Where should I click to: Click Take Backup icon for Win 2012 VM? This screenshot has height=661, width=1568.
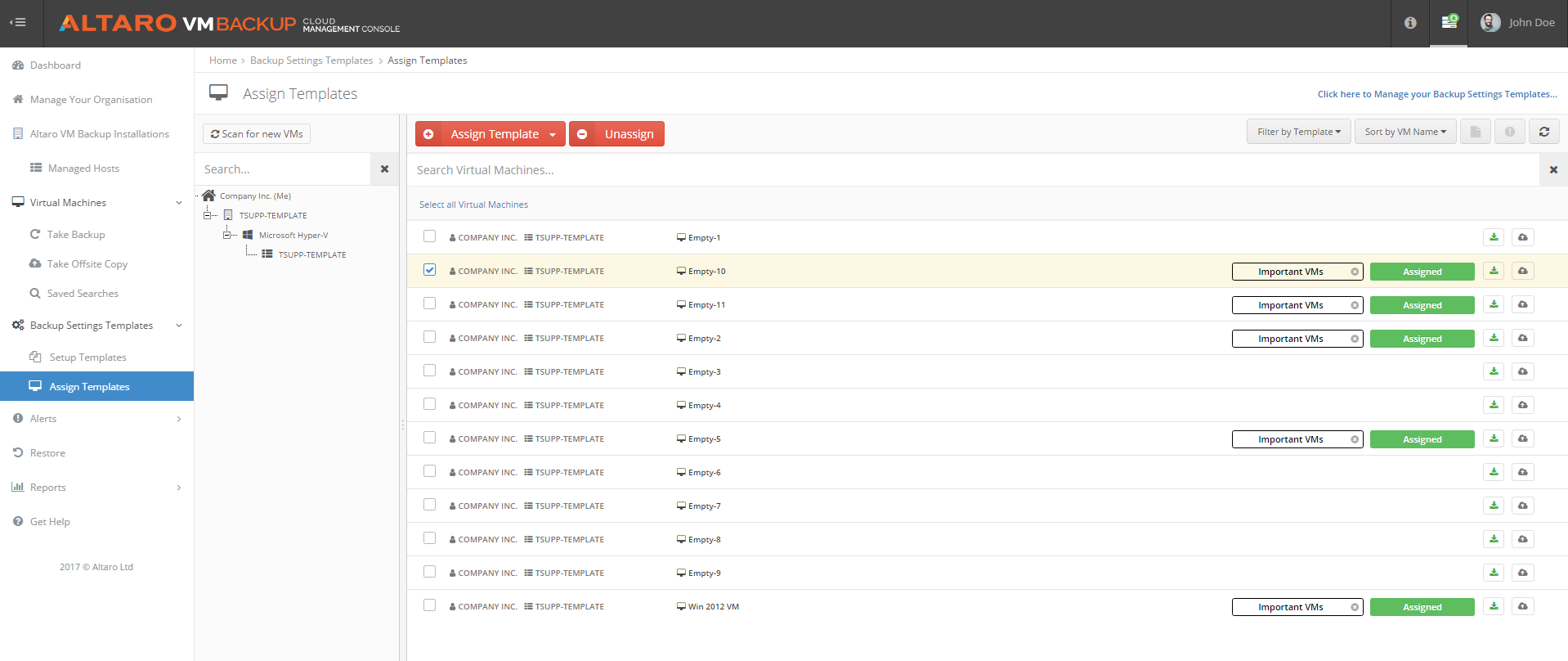1494,606
